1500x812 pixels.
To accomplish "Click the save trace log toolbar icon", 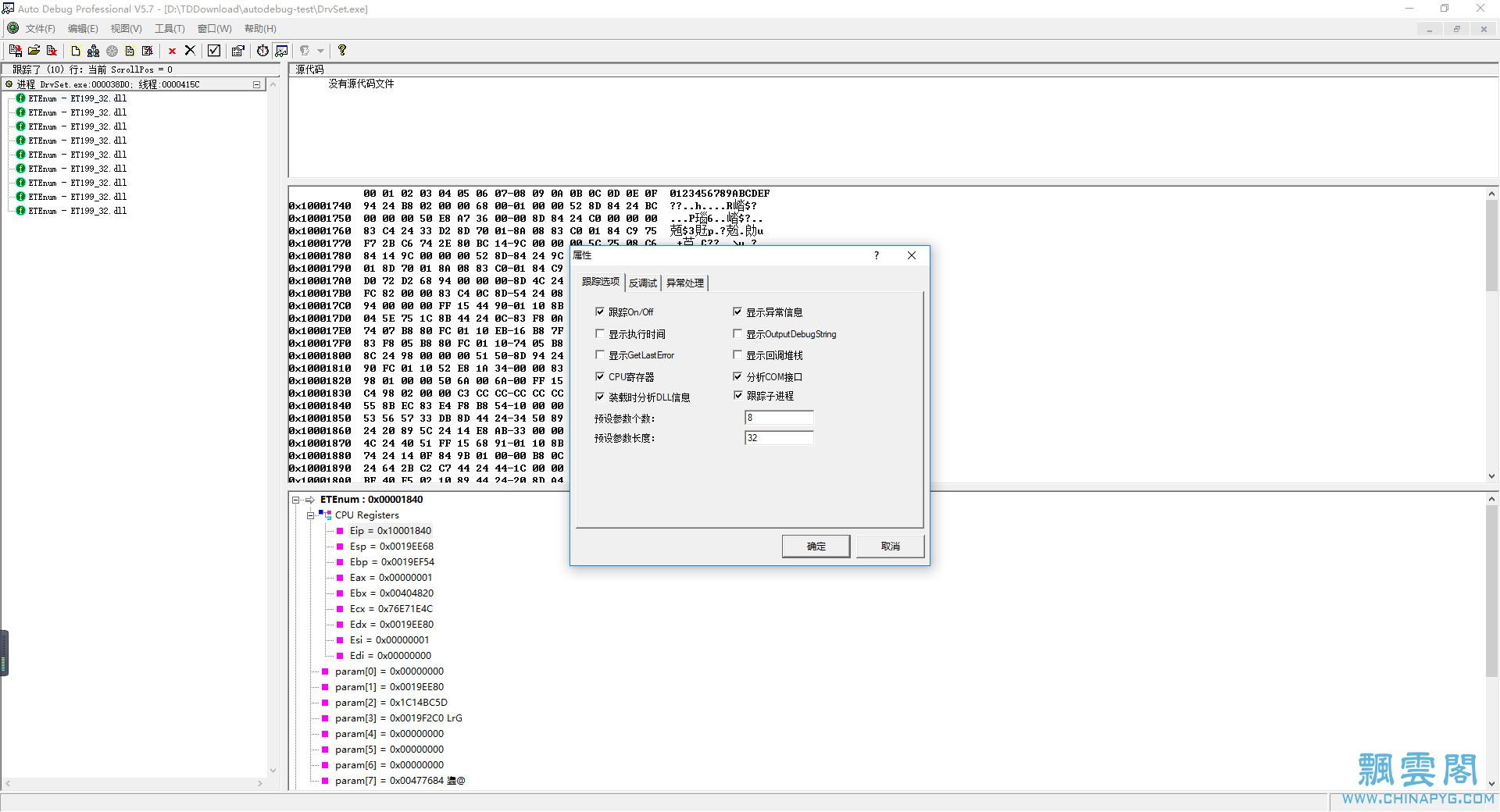I will tap(15, 51).
